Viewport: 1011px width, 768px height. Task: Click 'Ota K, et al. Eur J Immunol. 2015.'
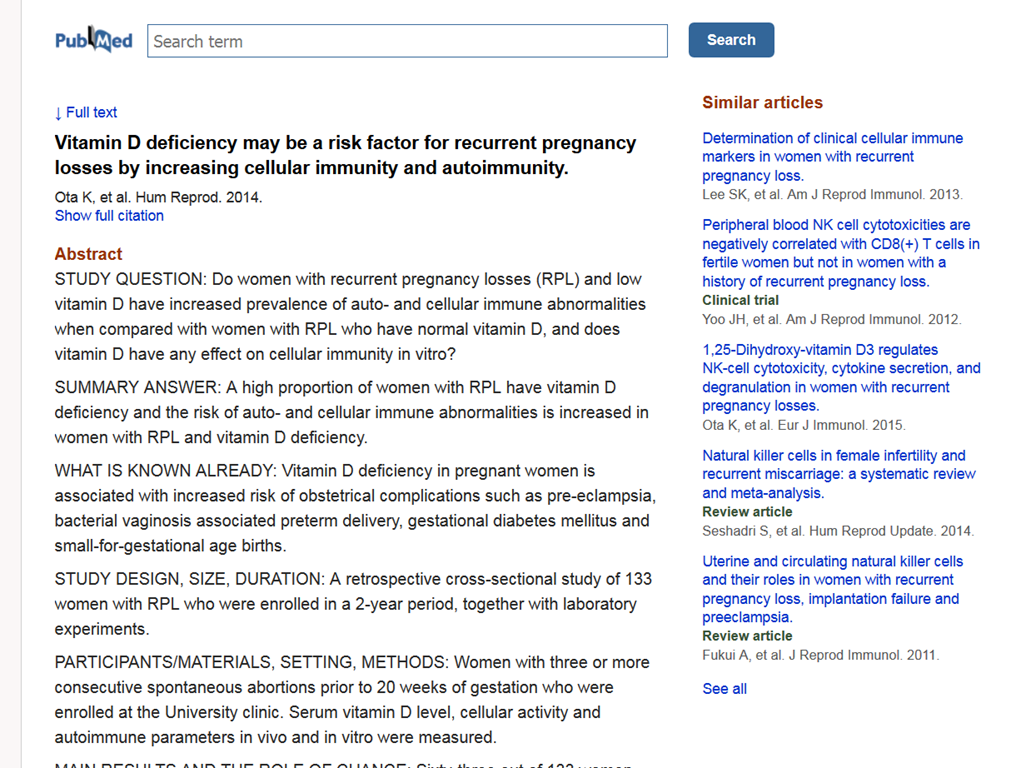click(804, 426)
